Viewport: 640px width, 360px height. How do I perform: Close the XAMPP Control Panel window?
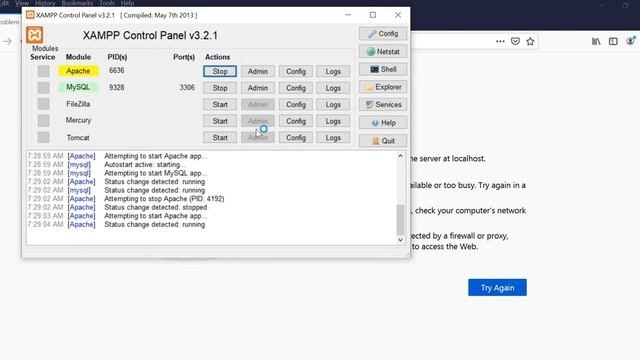pos(398,15)
